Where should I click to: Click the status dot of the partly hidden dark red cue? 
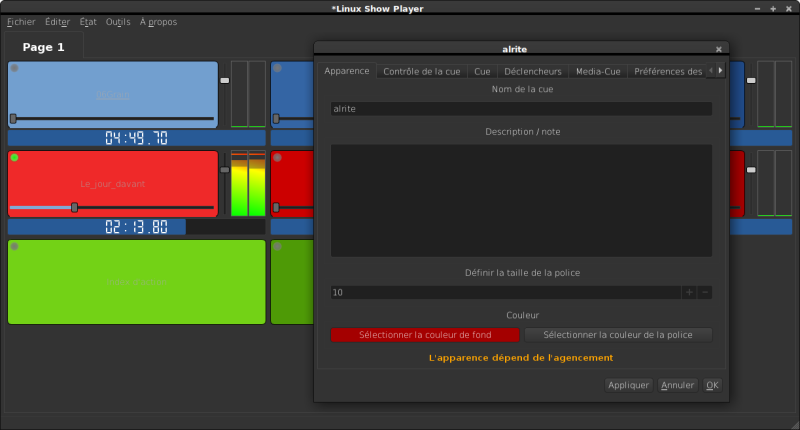(278, 158)
